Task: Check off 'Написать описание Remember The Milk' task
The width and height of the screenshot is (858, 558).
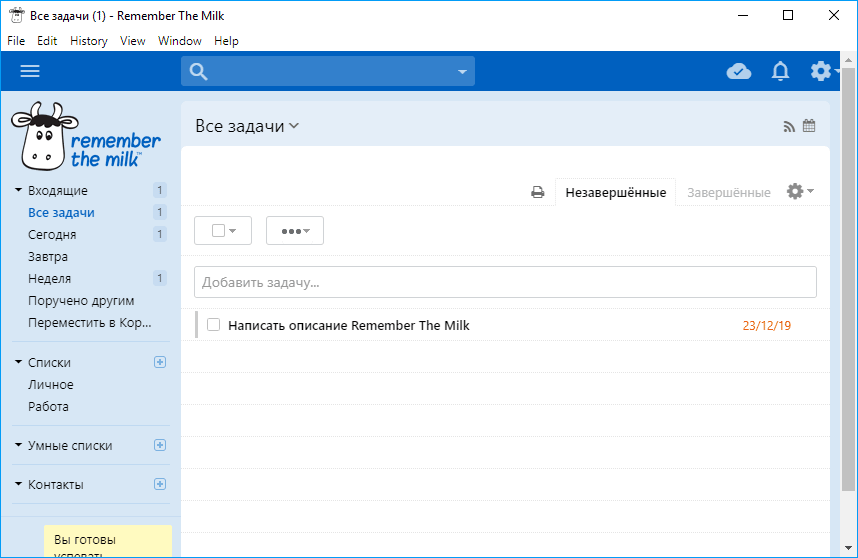Action: tap(213, 325)
